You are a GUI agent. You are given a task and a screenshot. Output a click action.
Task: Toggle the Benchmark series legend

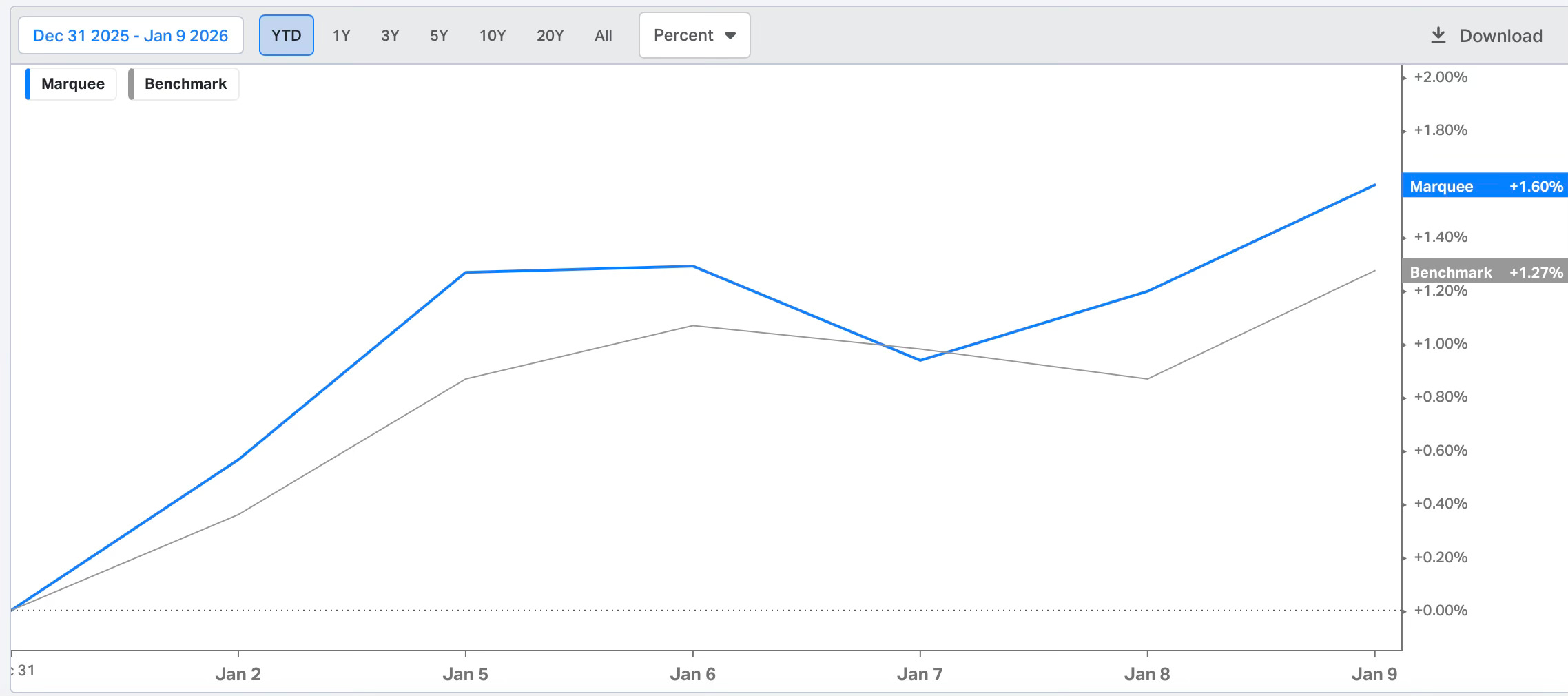[184, 84]
